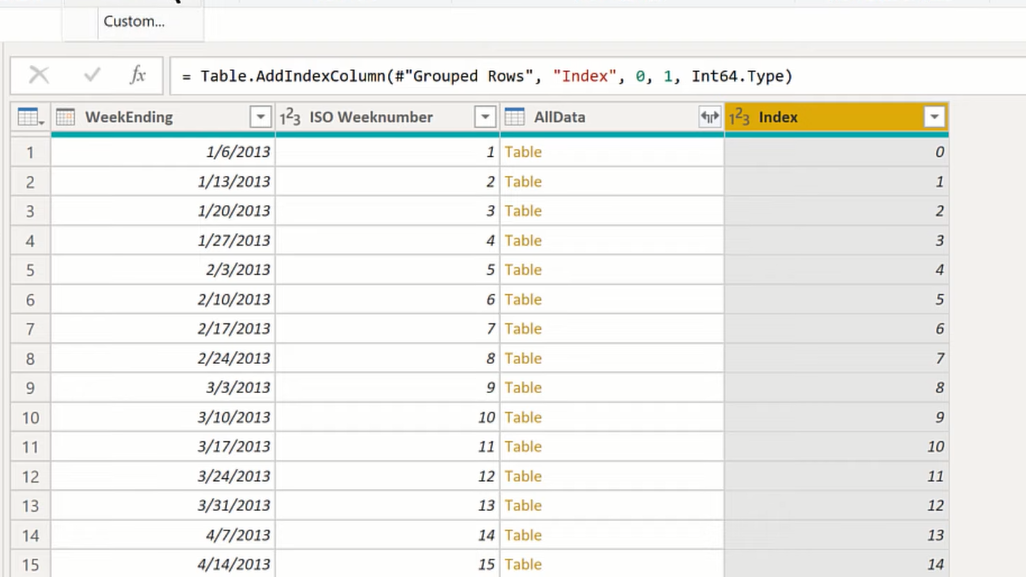The width and height of the screenshot is (1026, 577).
Task: Select the 1/27/2013 date cell
Action: tap(164, 240)
